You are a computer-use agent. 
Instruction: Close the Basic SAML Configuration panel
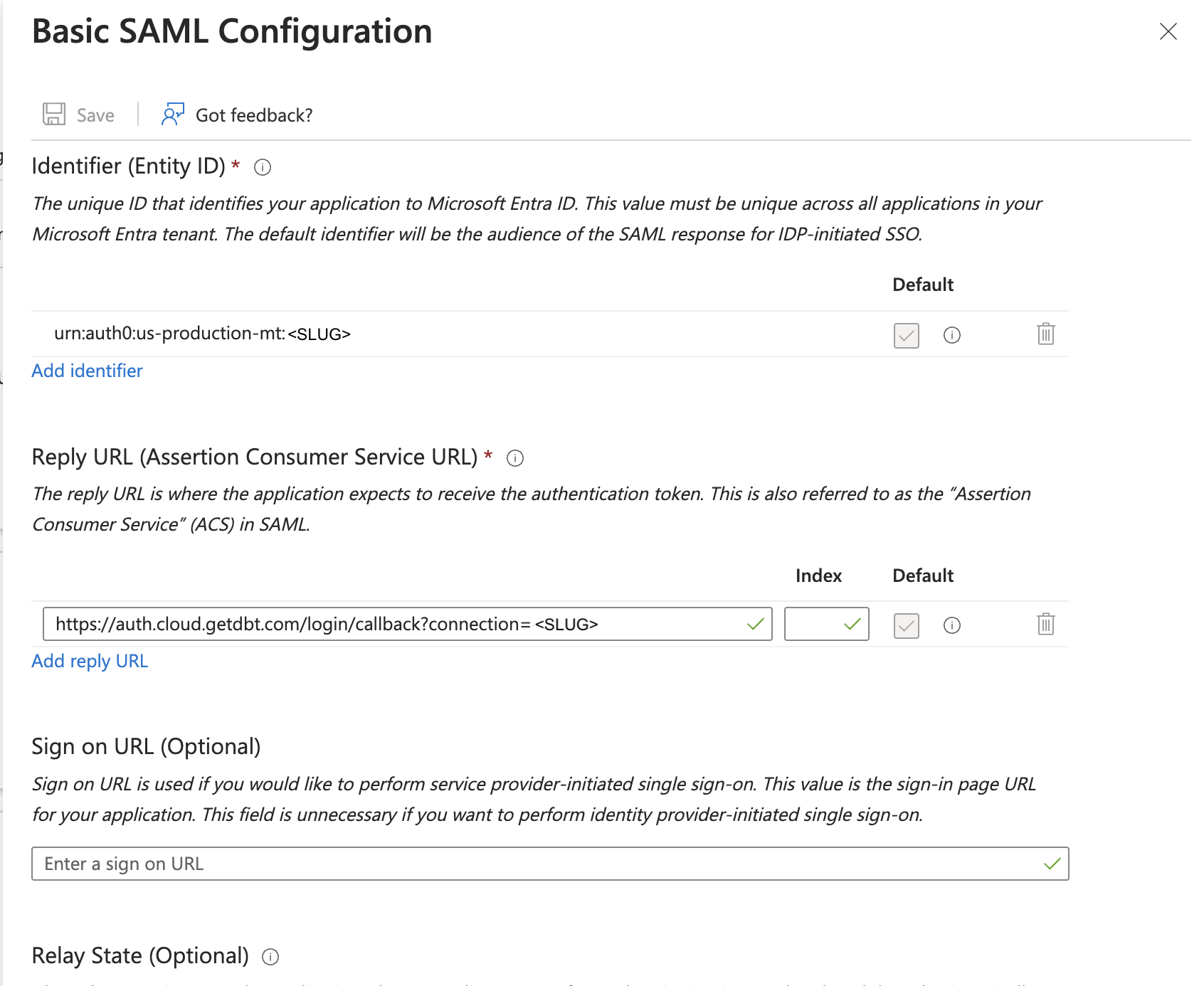(1169, 31)
